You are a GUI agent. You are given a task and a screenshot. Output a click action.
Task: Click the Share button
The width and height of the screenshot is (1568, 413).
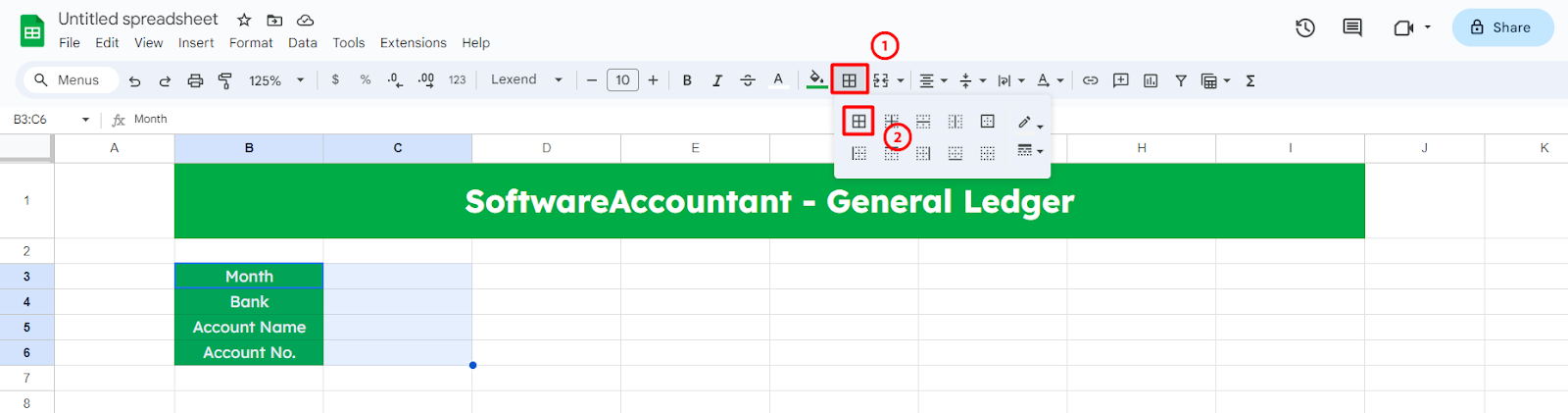pyautogui.click(x=1502, y=27)
